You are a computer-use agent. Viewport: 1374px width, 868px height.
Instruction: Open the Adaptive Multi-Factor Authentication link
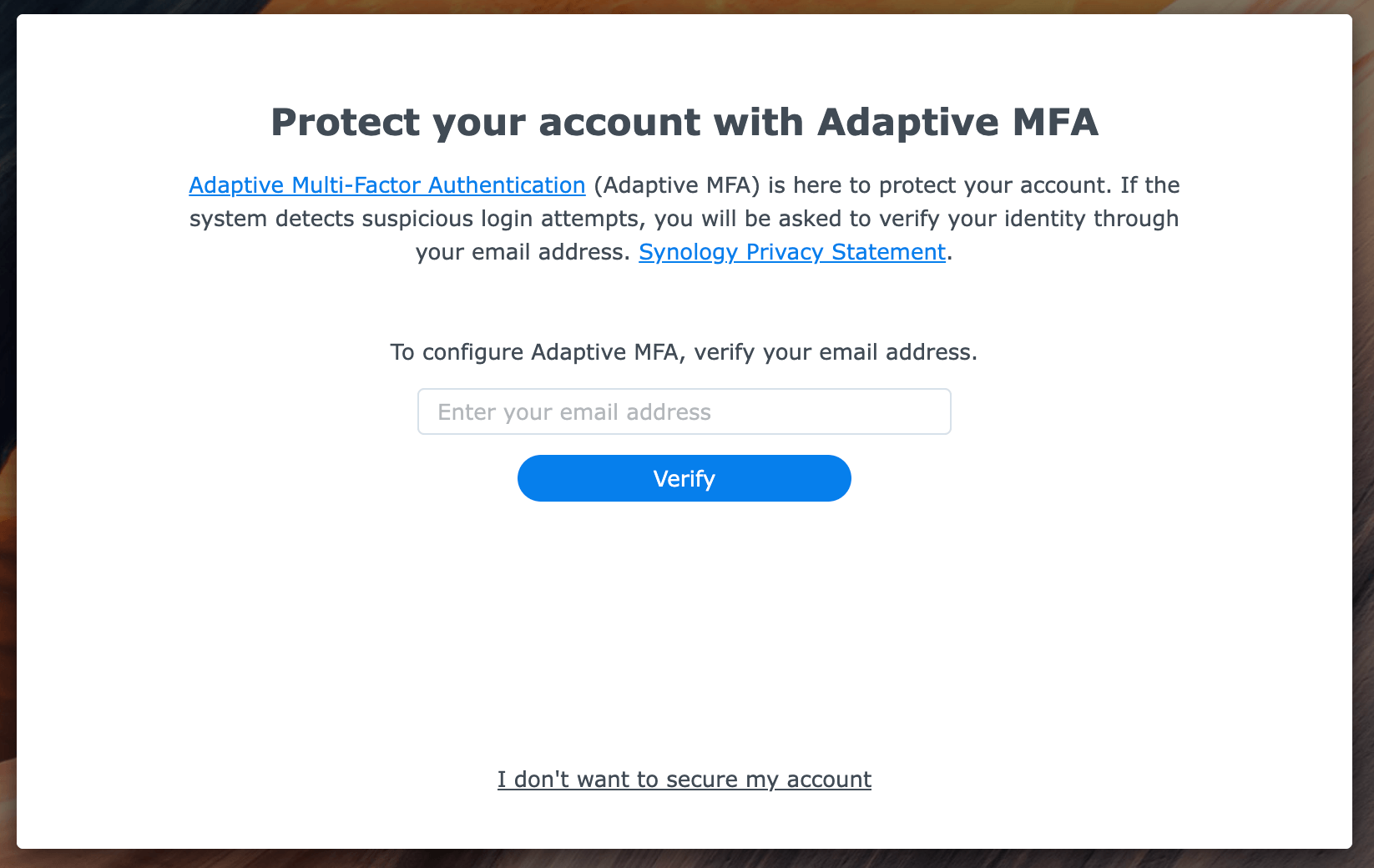pyautogui.click(x=387, y=185)
